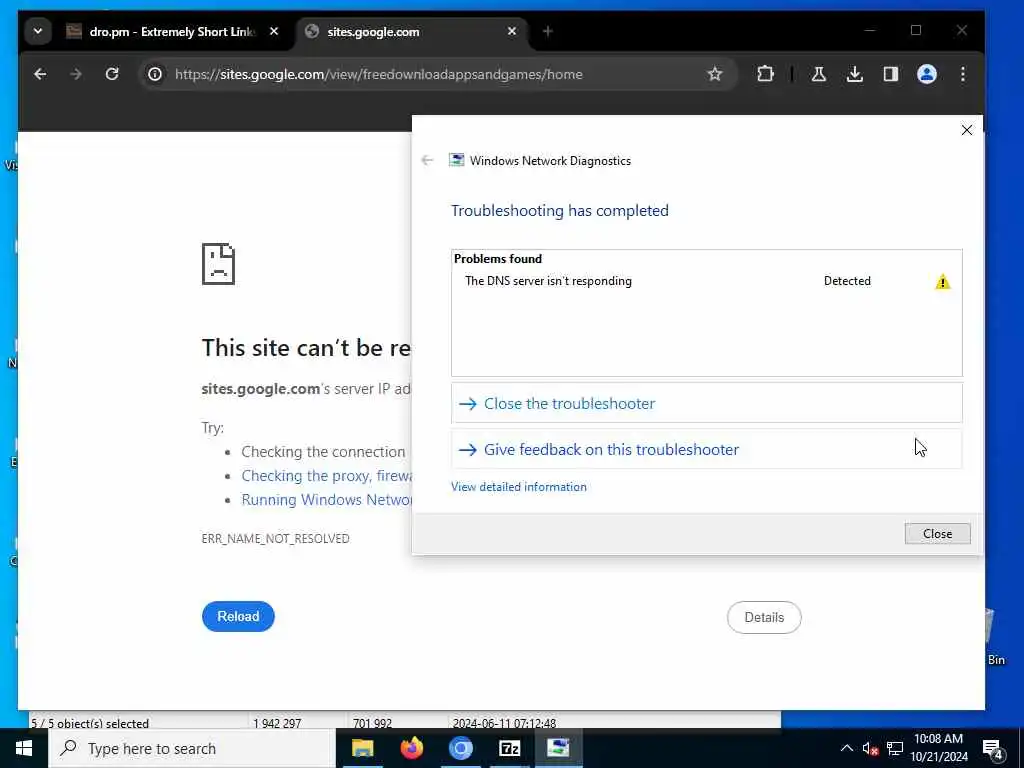This screenshot has height=768, width=1024.
Task: Click the Close button in diagnostics dialog
Action: [937, 534]
